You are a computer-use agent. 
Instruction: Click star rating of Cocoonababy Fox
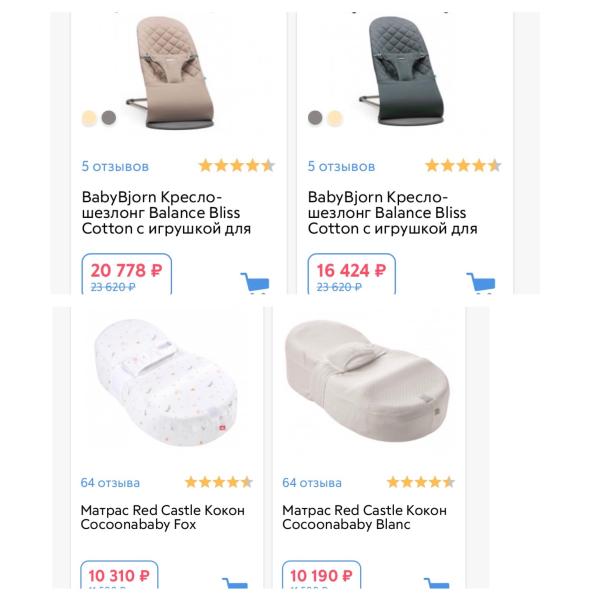pos(219,482)
